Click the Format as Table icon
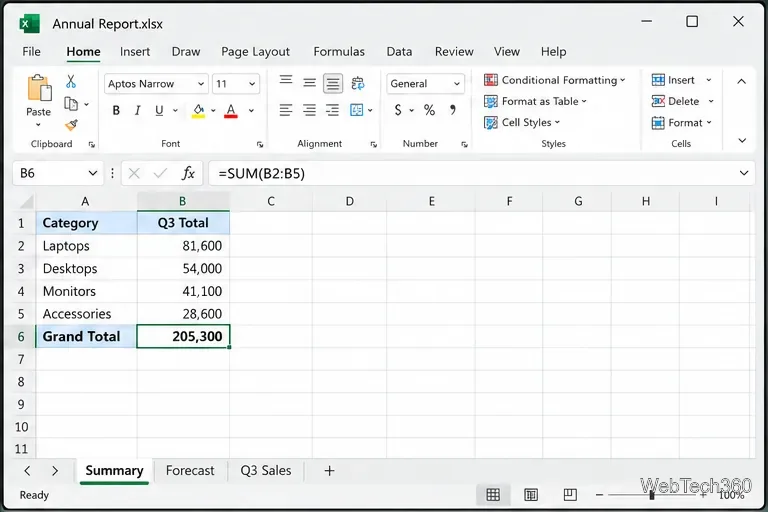The height and width of the screenshot is (512, 768). (491, 101)
